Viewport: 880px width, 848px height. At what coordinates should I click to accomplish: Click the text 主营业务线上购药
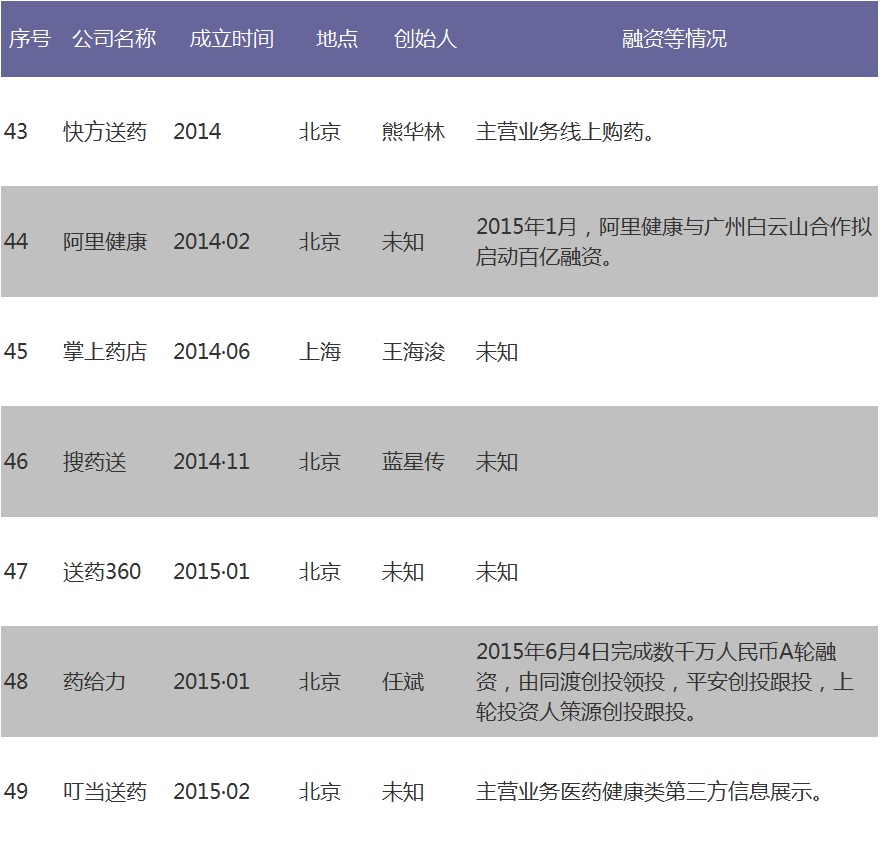click(x=565, y=132)
